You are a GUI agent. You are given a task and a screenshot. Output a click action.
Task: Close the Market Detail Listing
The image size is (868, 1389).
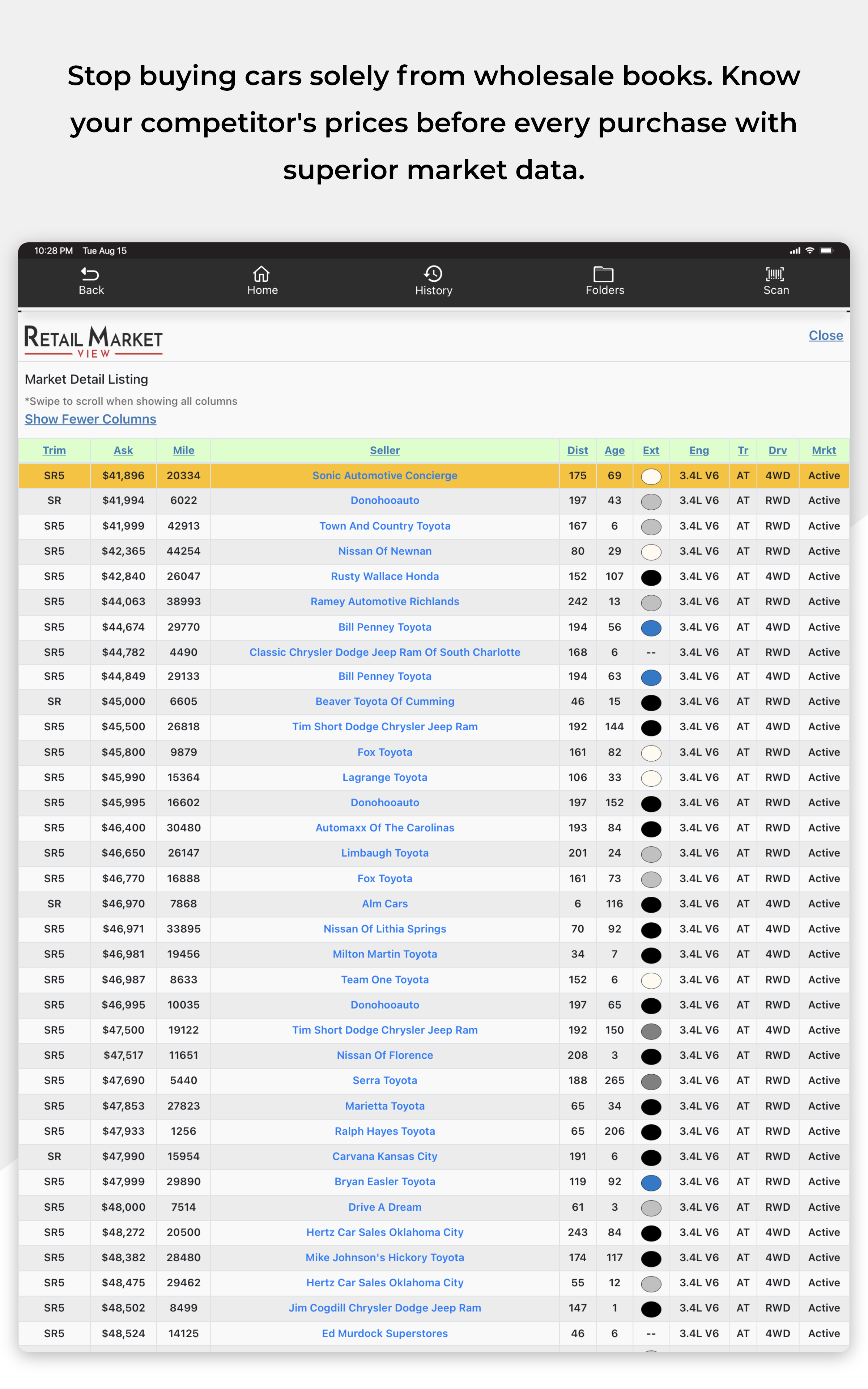coord(826,336)
